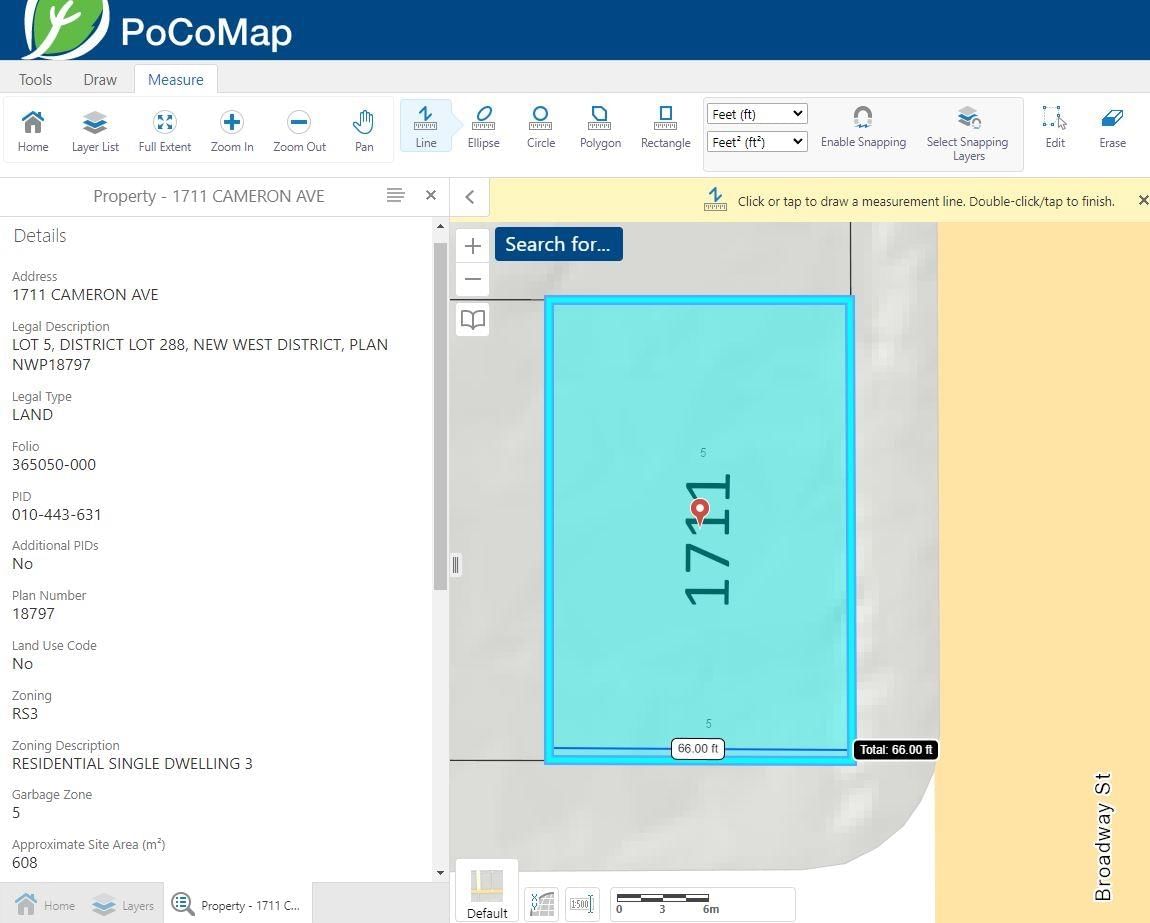Toggle Enable Snapping
The width and height of the screenshot is (1150, 923).
863,126
